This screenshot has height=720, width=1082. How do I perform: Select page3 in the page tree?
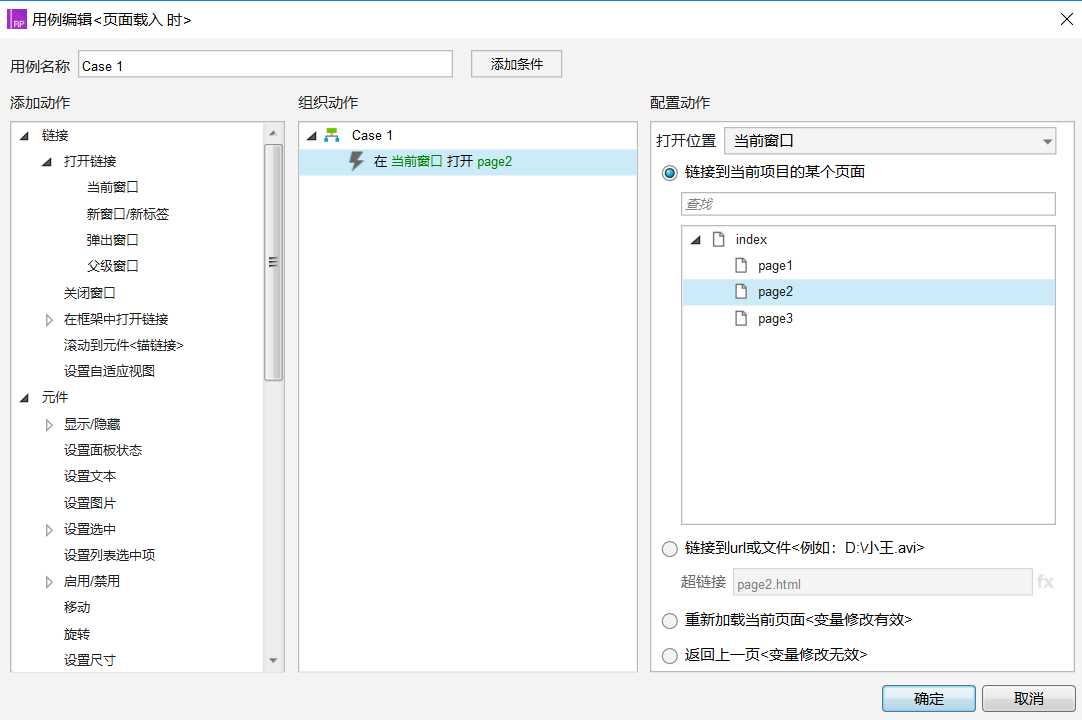pos(775,319)
